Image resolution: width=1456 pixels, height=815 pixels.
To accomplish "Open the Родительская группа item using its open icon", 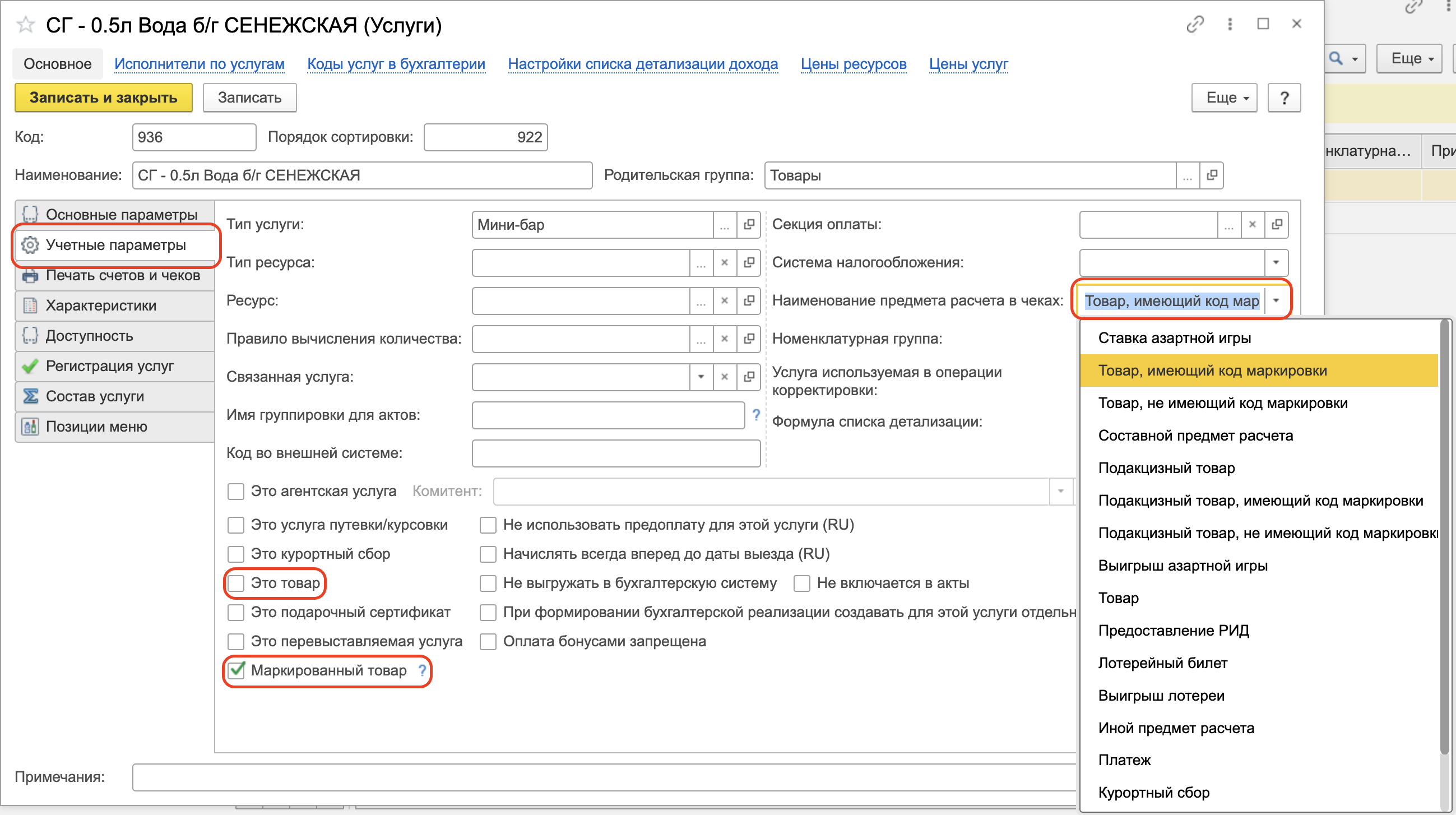I will pos(1211,175).
